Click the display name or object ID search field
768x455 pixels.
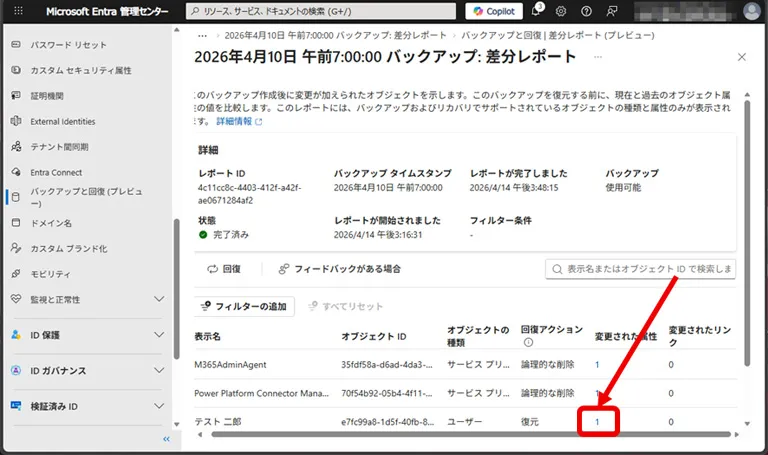(641, 269)
